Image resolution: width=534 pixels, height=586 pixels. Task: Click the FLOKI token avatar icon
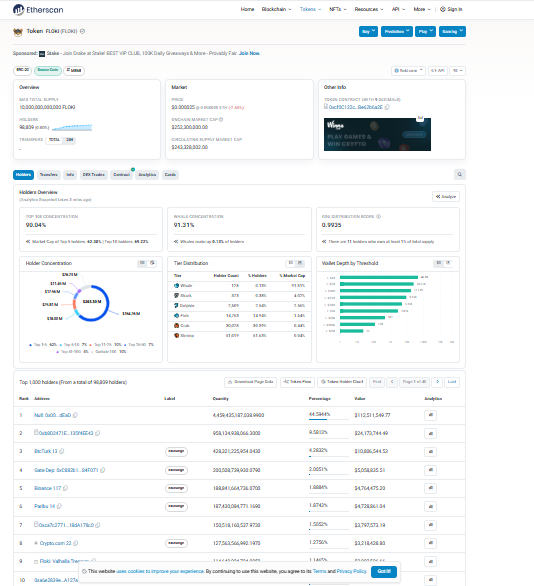(x=18, y=32)
